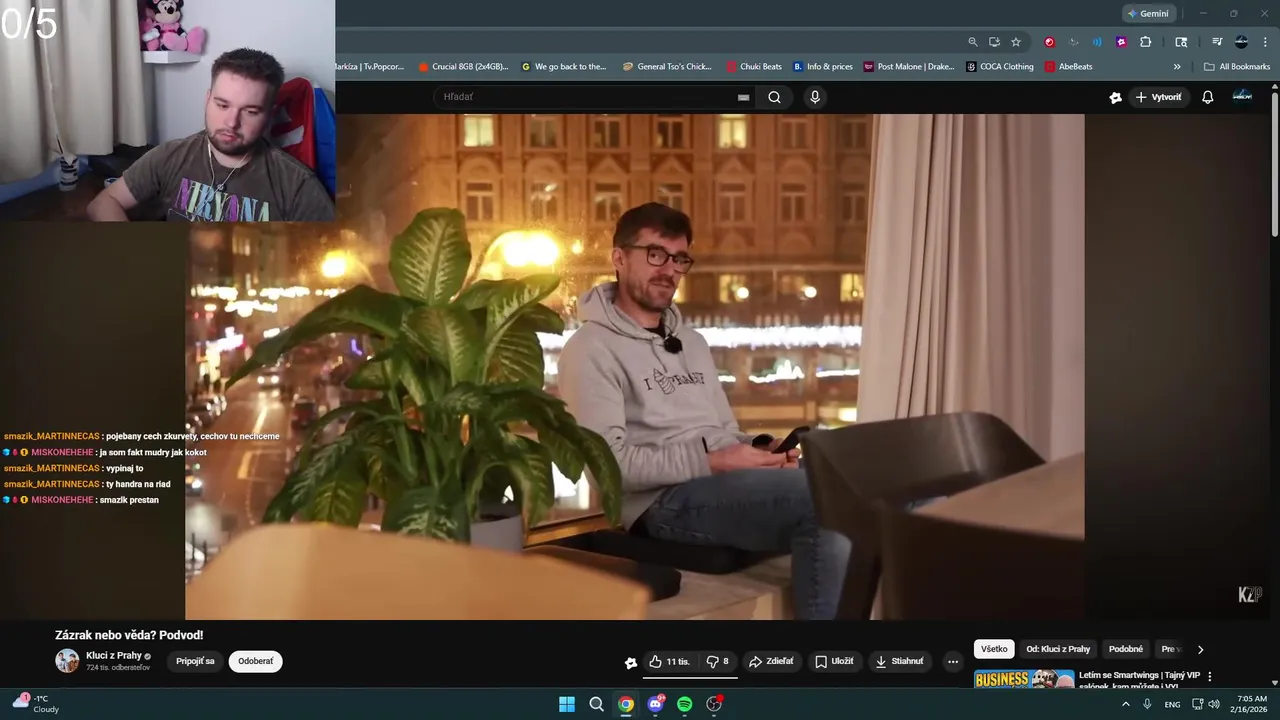Viewport: 1280px width, 720px height.
Task: Select the Podobné filter chip
Action: coord(1126,649)
